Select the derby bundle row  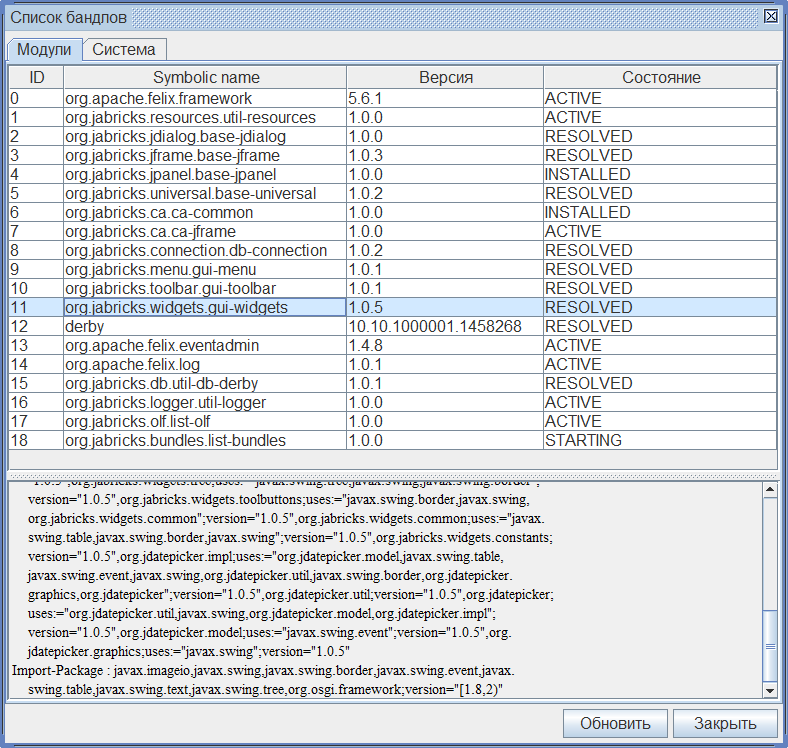pos(393,326)
